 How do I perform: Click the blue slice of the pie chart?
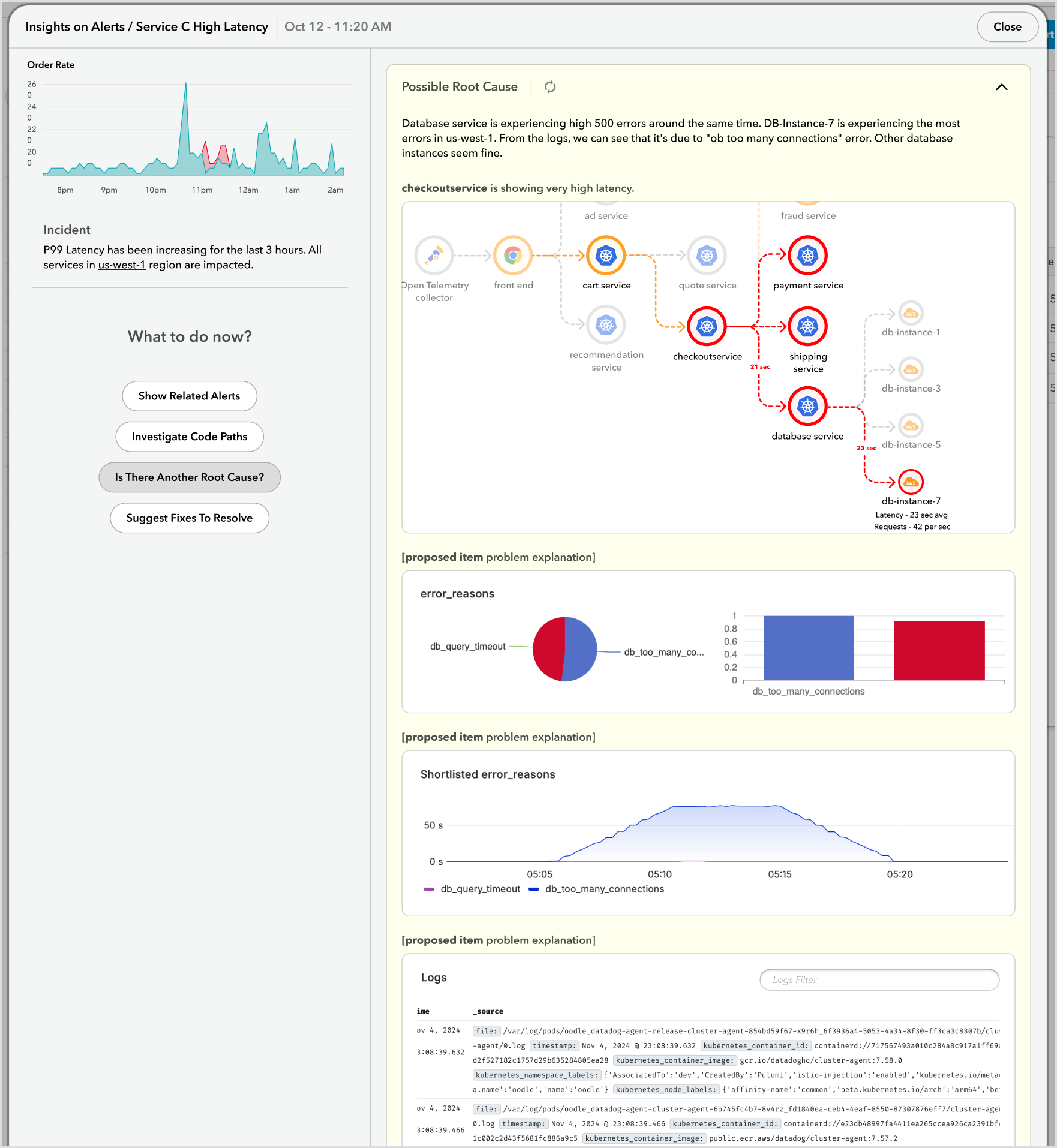click(x=581, y=650)
